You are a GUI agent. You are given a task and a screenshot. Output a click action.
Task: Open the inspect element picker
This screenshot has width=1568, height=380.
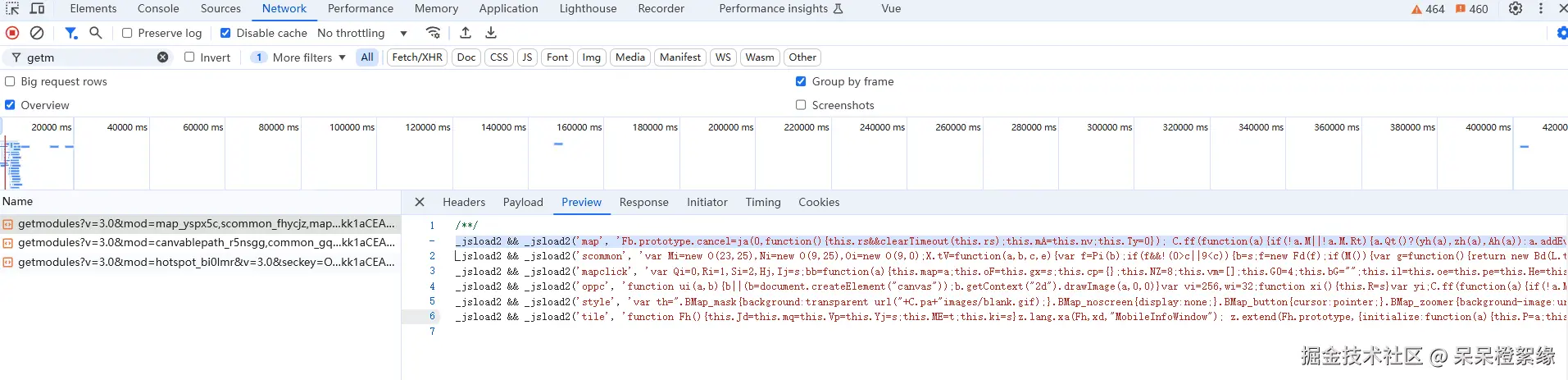coord(12,8)
